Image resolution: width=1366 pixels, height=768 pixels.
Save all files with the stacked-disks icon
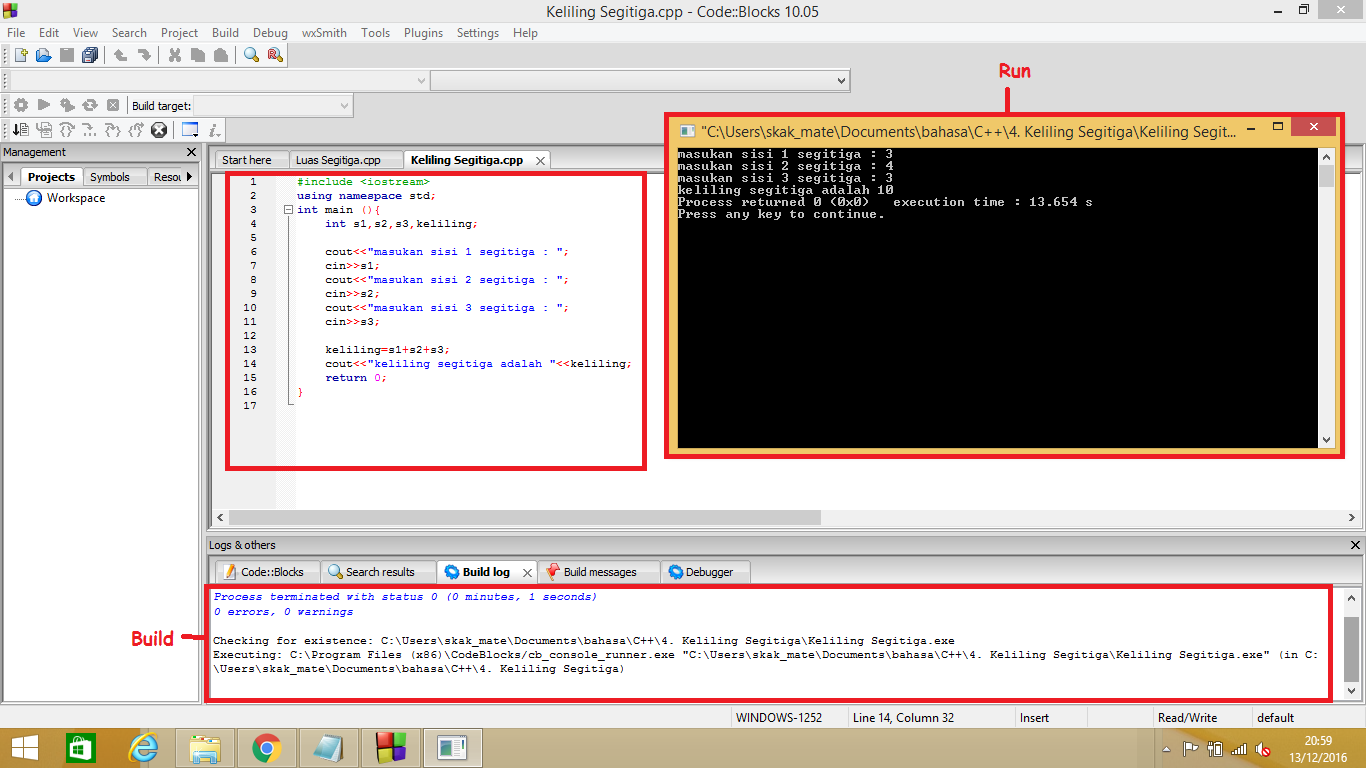[90, 55]
